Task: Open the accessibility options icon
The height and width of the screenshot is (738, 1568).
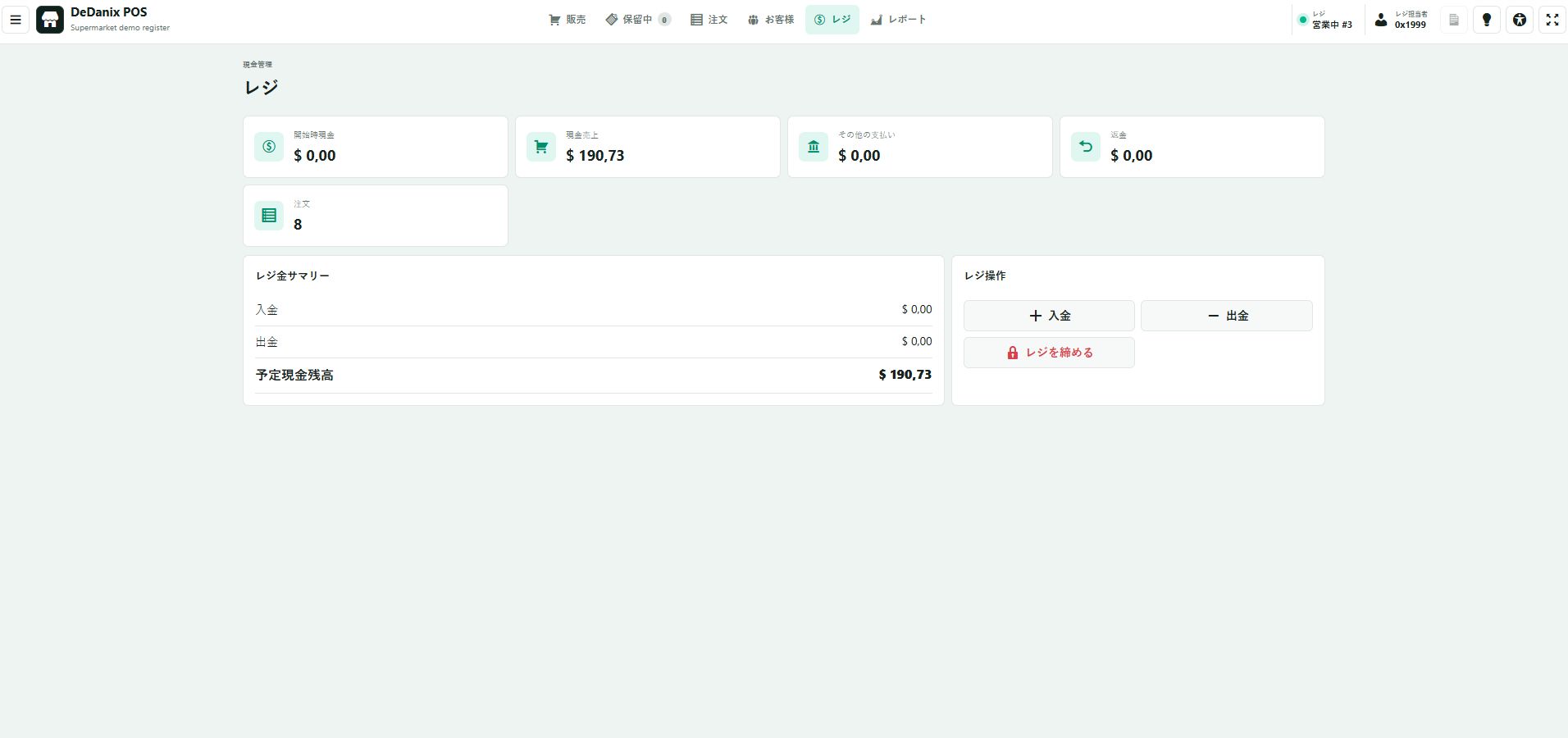Action: 1520,20
